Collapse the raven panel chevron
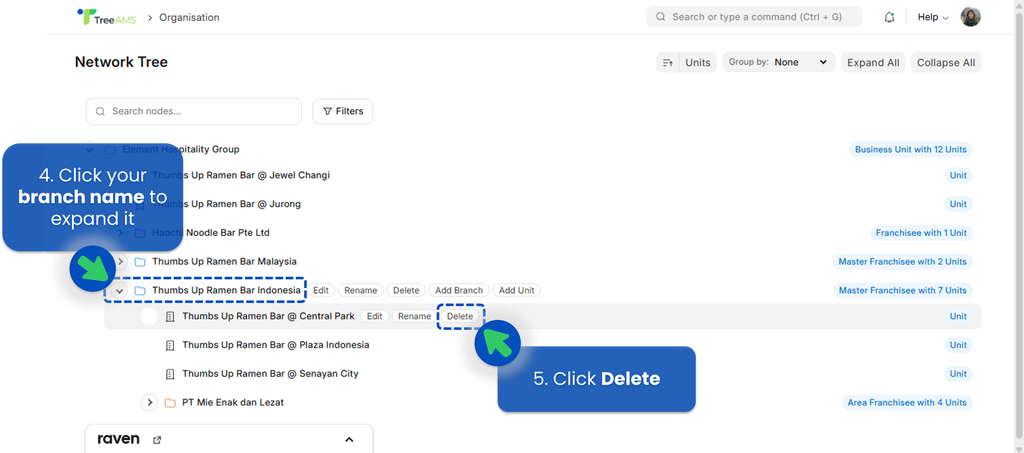 tap(349, 440)
